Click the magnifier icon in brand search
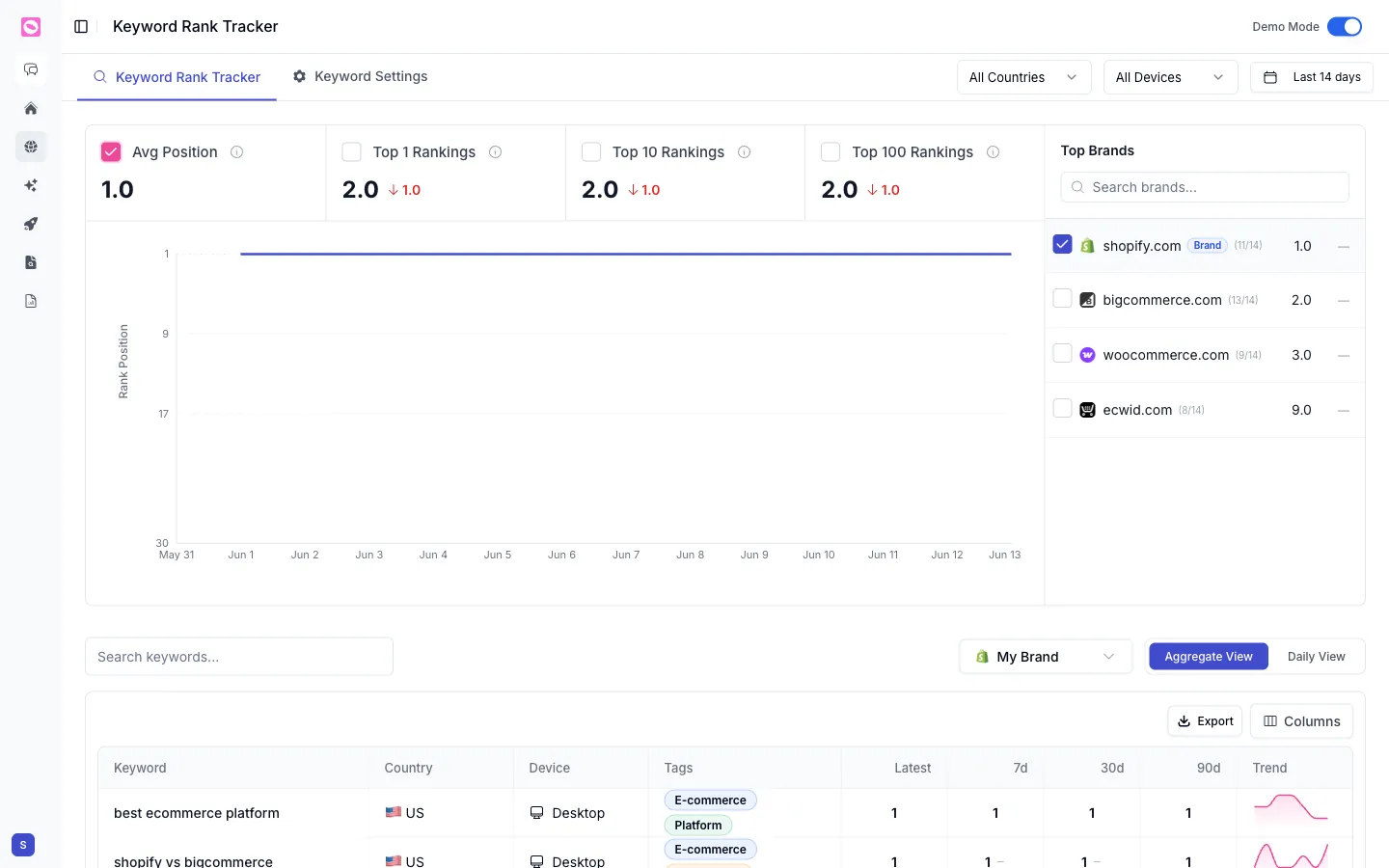Viewport: 1389px width, 868px height. pos(1077,187)
